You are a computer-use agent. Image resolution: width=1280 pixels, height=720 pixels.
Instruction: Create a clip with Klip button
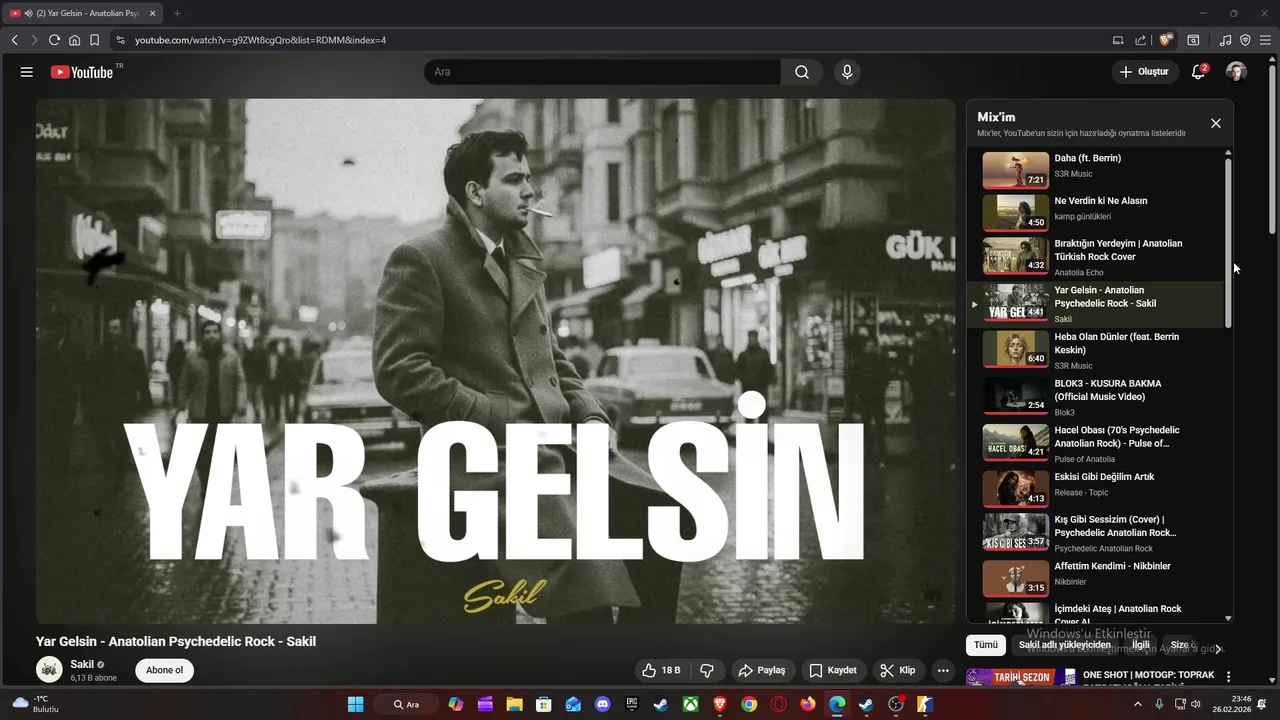point(897,670)
